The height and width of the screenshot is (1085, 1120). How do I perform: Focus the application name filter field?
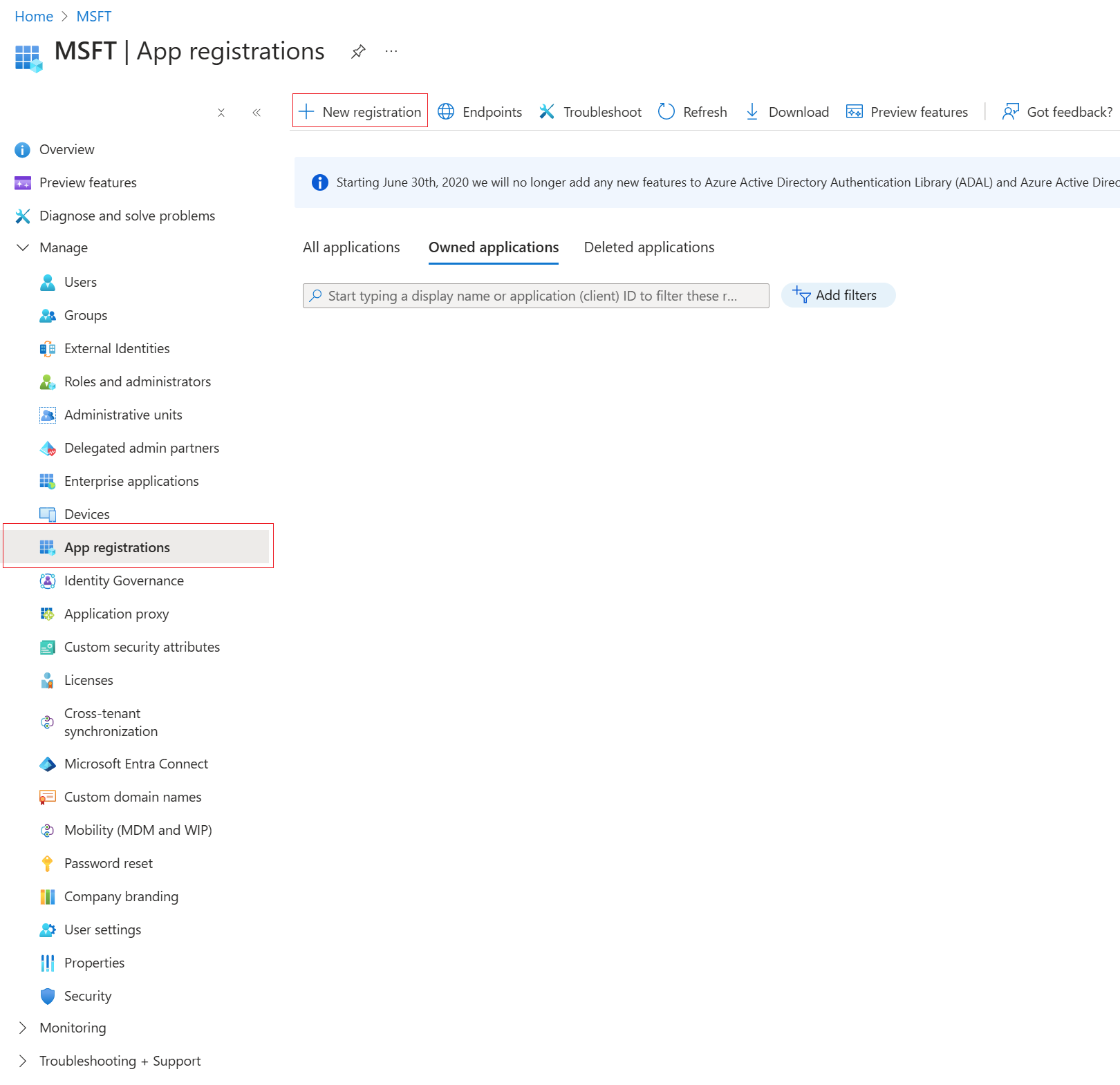[536, 296]
